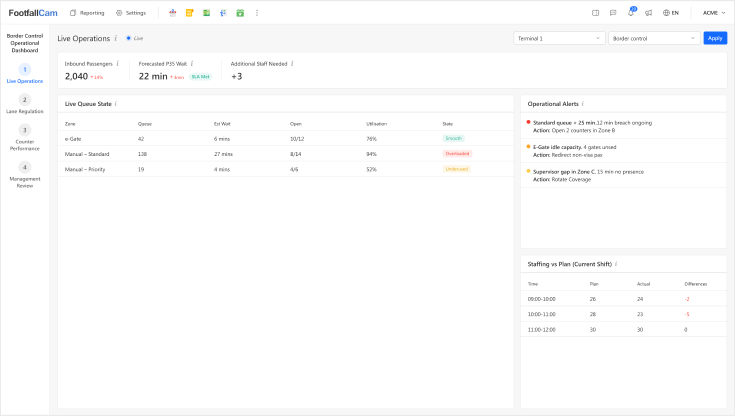Viewport: 735px width, 416px height.
Task: Open the more shortcuts vertical dots menu
Action: tap(257, 13)
